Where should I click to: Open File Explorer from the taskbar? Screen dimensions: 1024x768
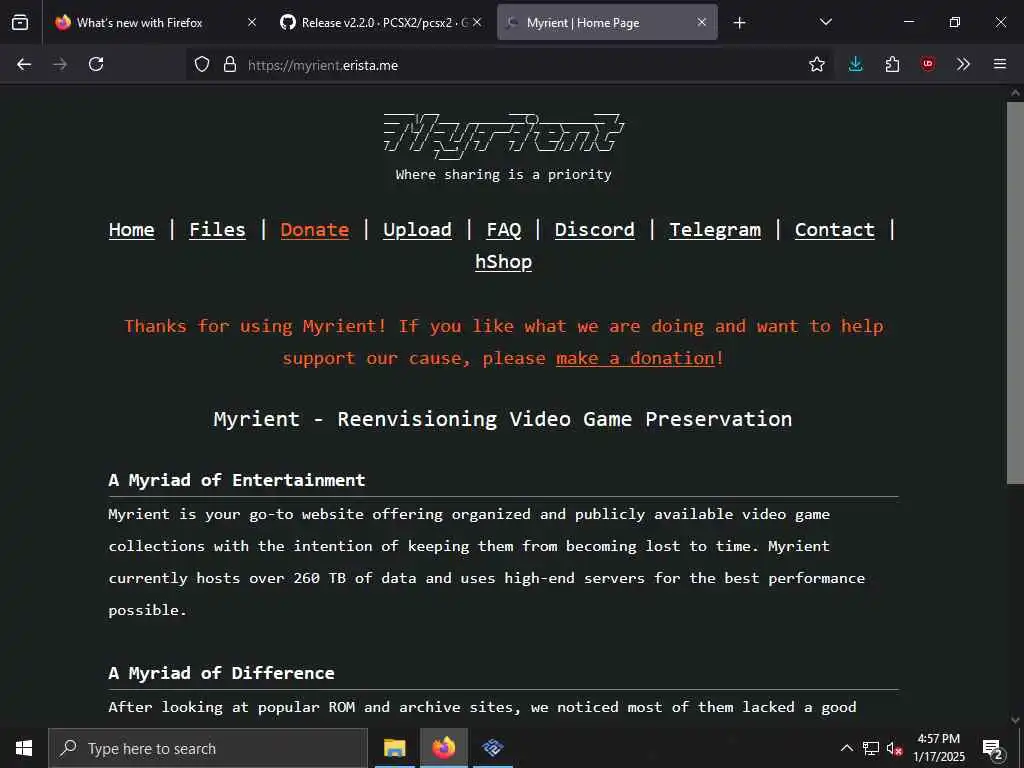pyautogui.click(x=394, y=748)
